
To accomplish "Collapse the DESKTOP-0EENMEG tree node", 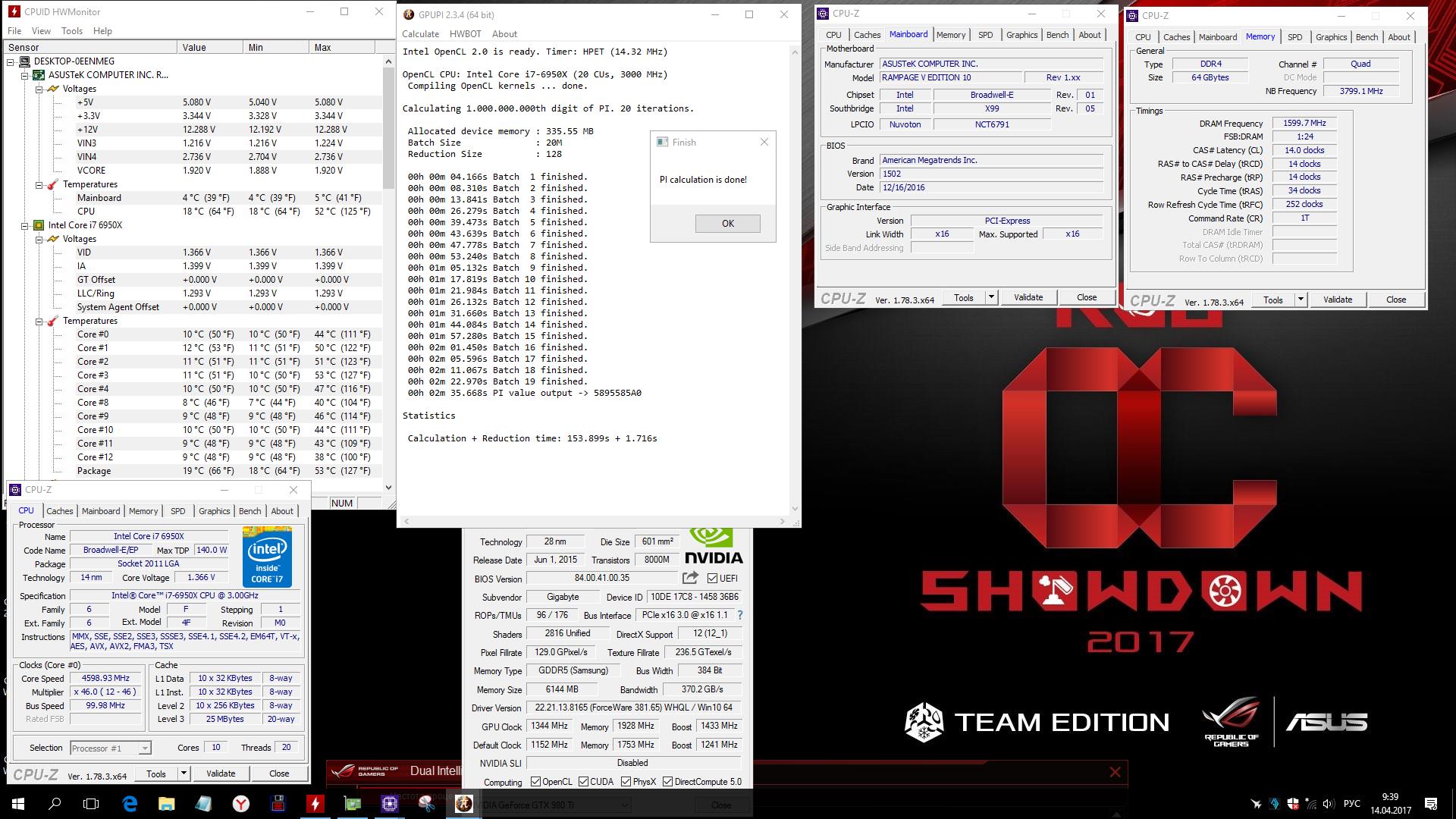I will coord(11,61).
